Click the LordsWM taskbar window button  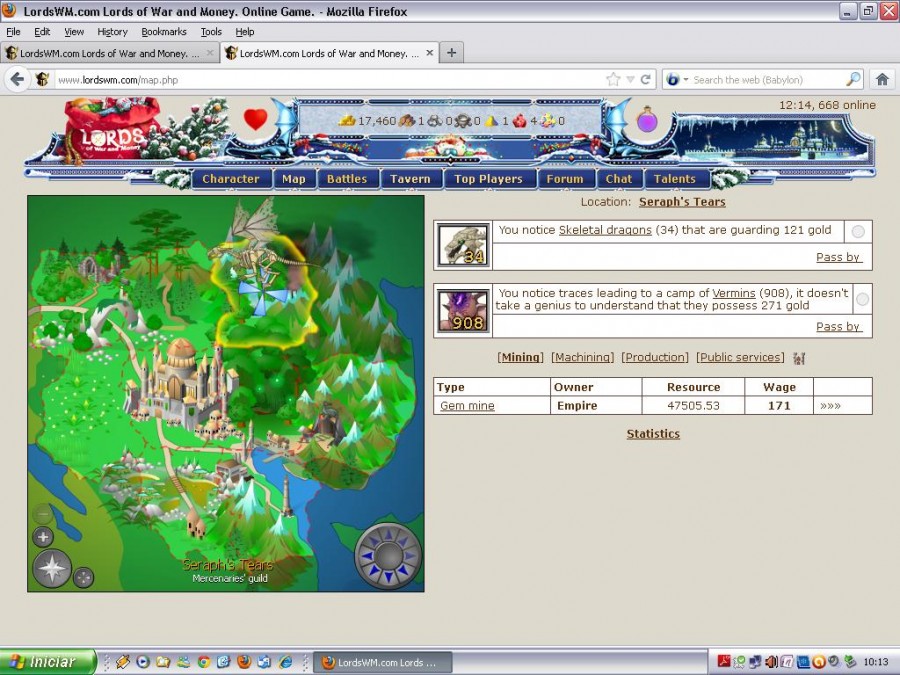coord(383,662)
